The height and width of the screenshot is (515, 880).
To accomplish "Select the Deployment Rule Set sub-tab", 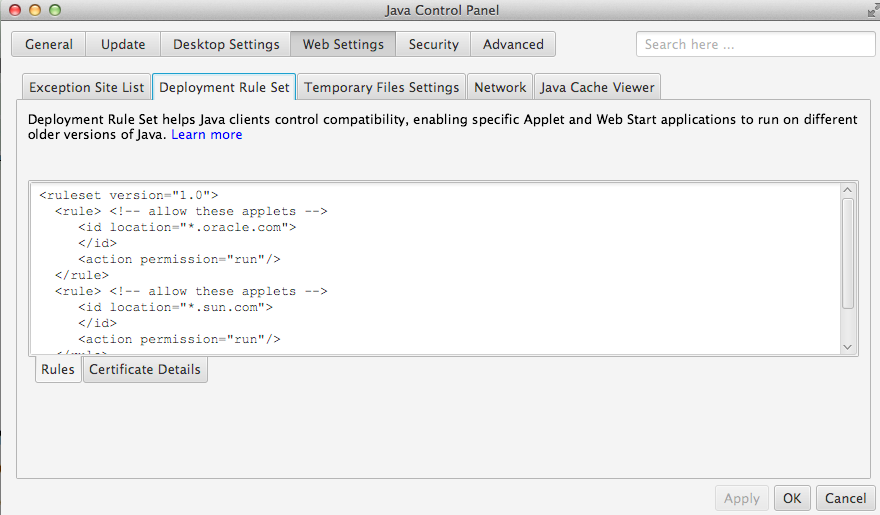I will [224, 87].
